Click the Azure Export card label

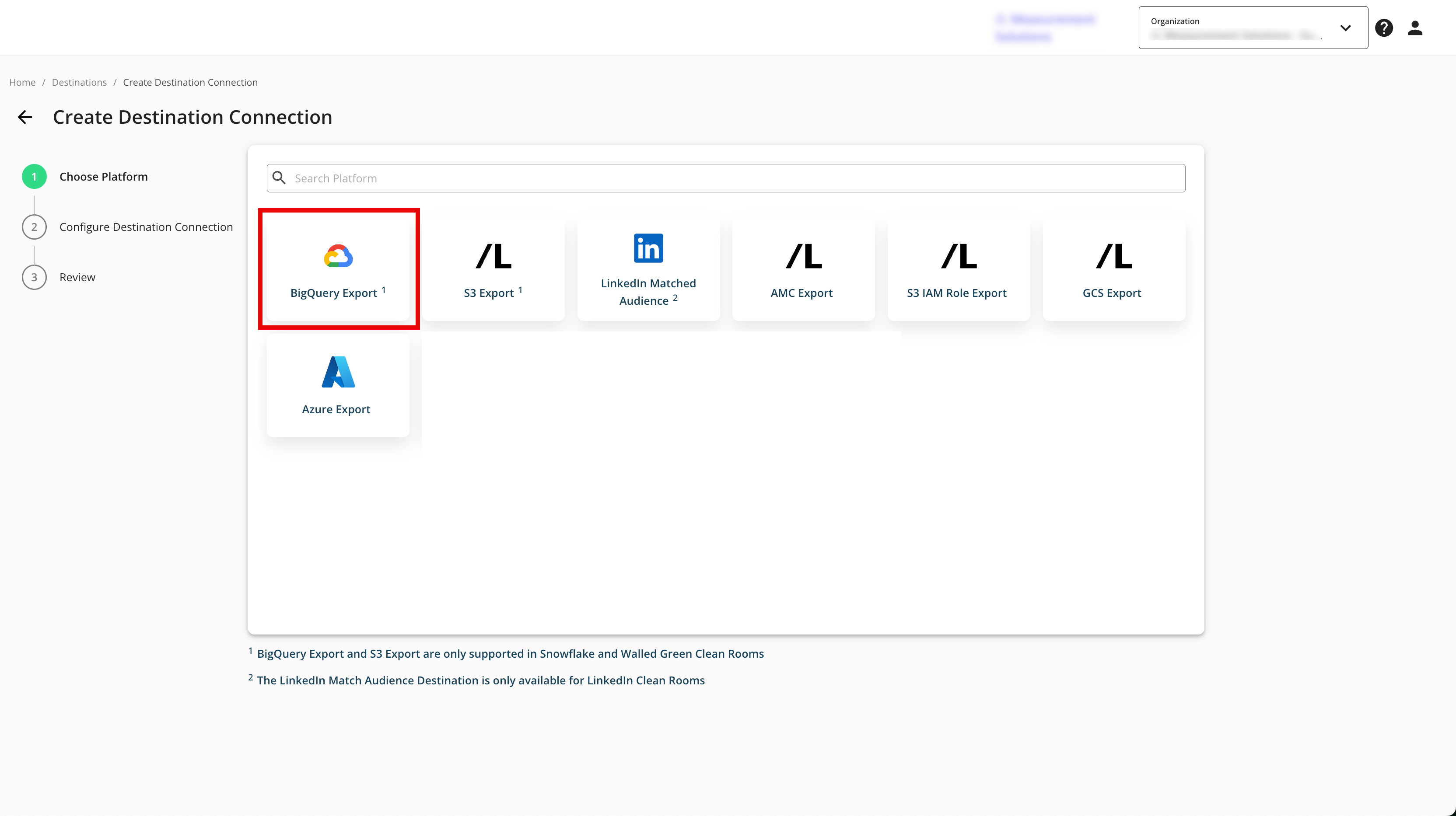(336, 409)
